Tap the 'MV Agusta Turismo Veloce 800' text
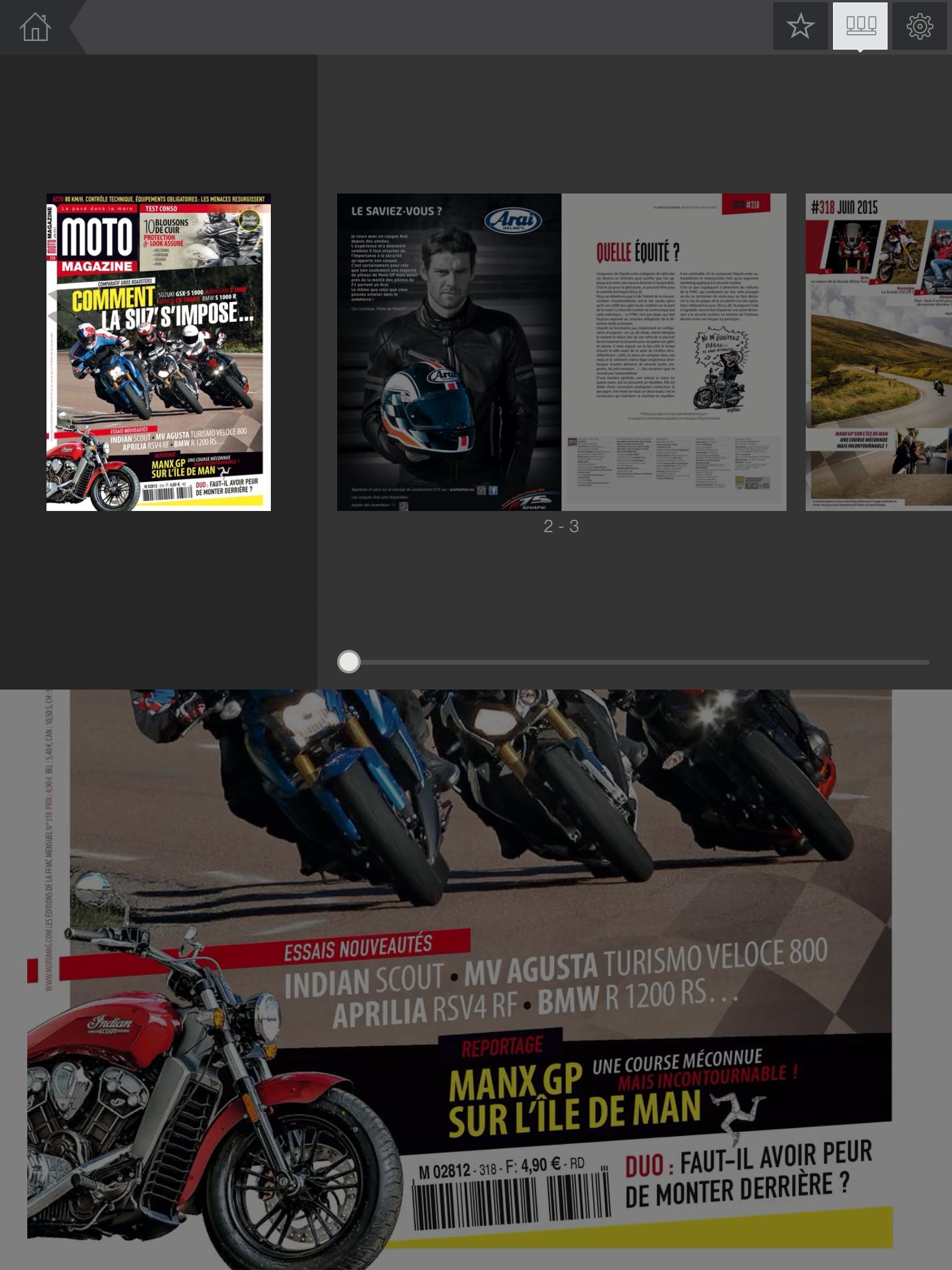952x1270 pixels. click(645, 962)
